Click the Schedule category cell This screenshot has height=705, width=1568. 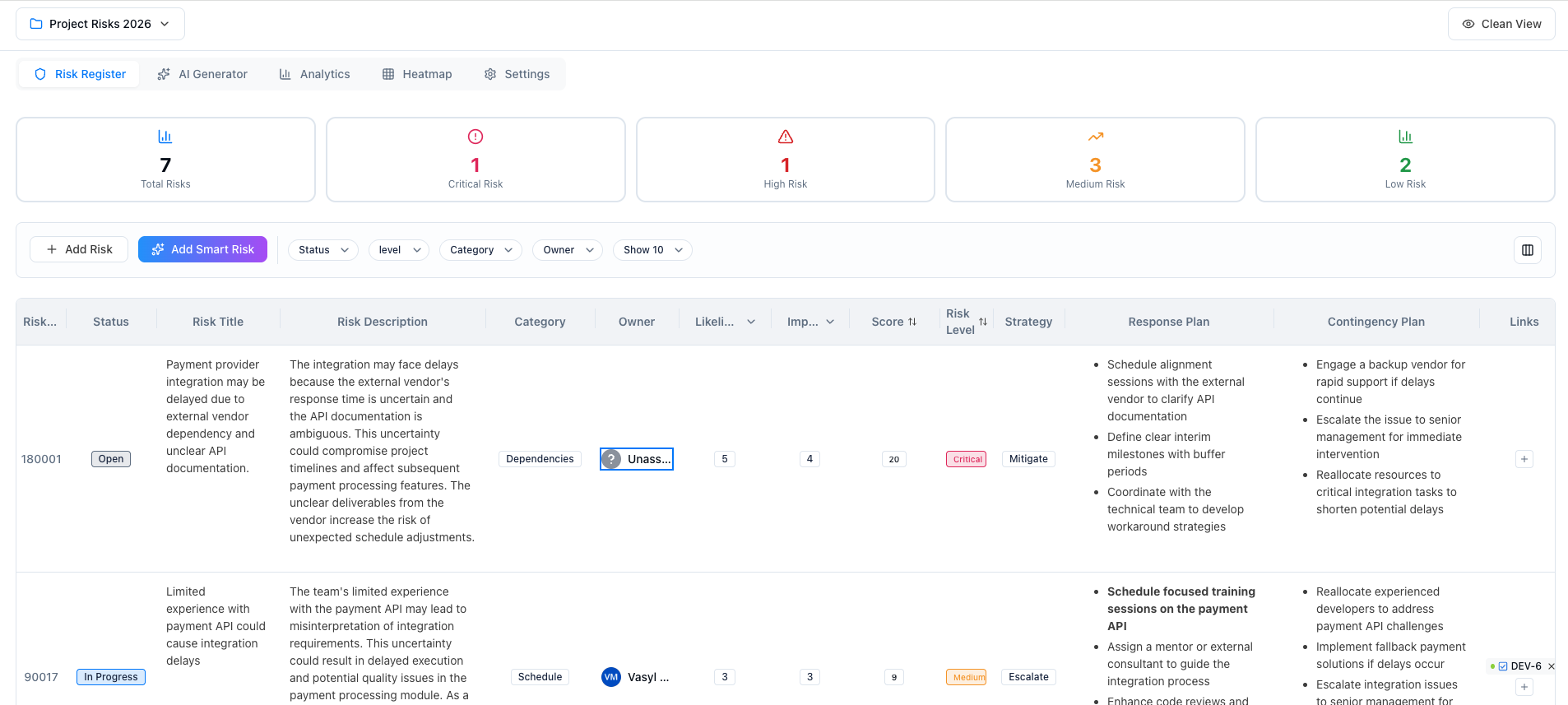[540, 677]
